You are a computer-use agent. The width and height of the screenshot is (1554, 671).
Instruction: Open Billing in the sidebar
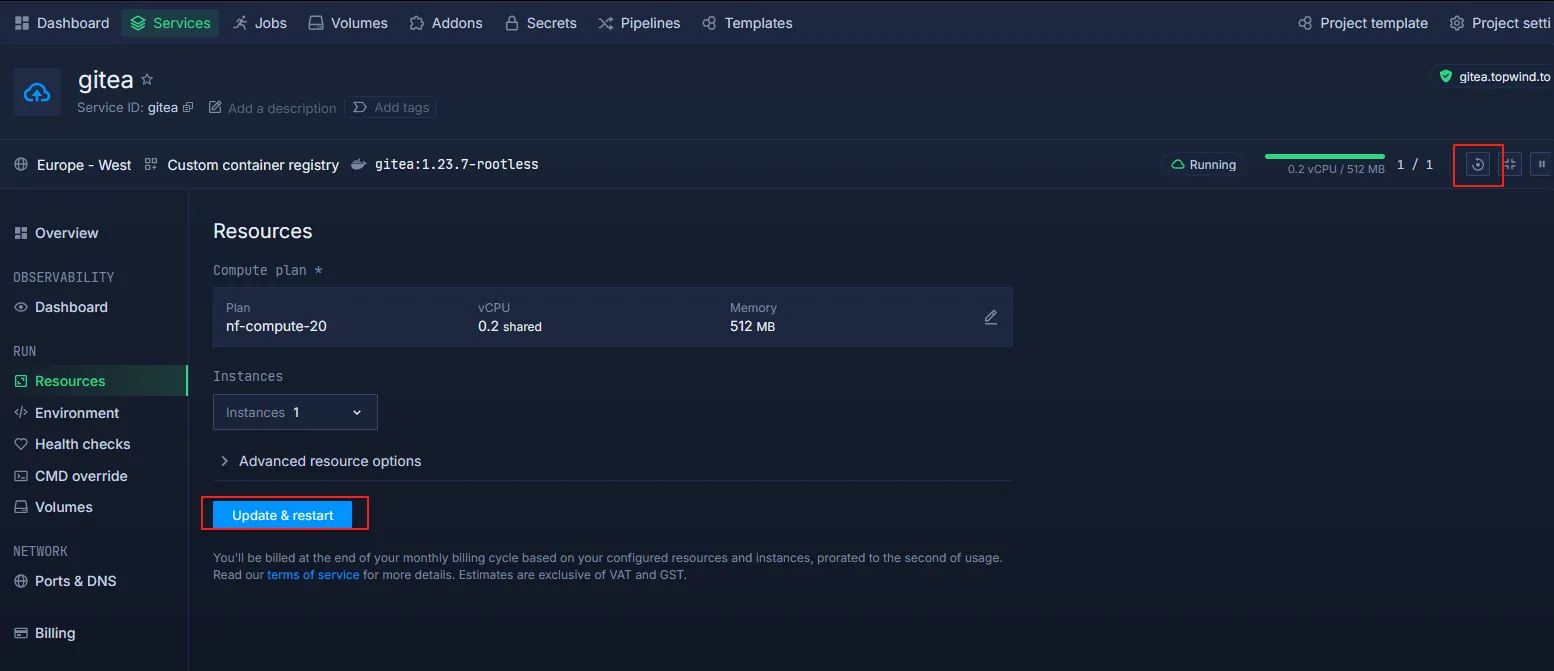[x=45, y=633]
